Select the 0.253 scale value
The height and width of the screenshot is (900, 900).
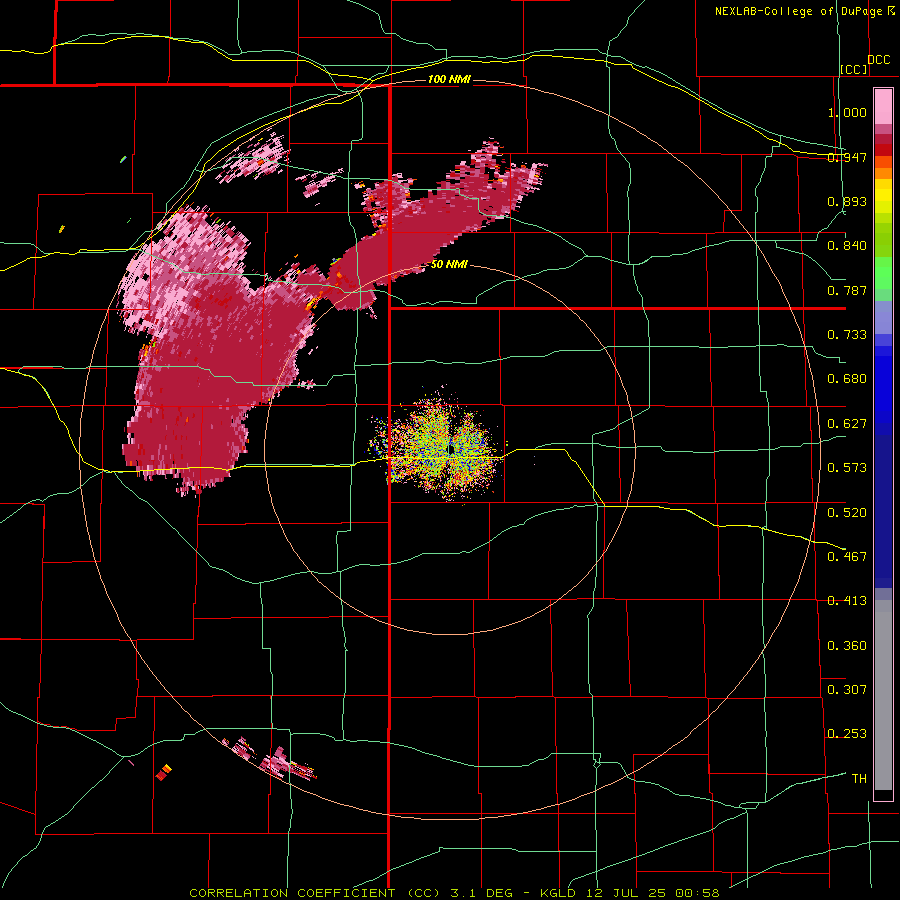847,734
